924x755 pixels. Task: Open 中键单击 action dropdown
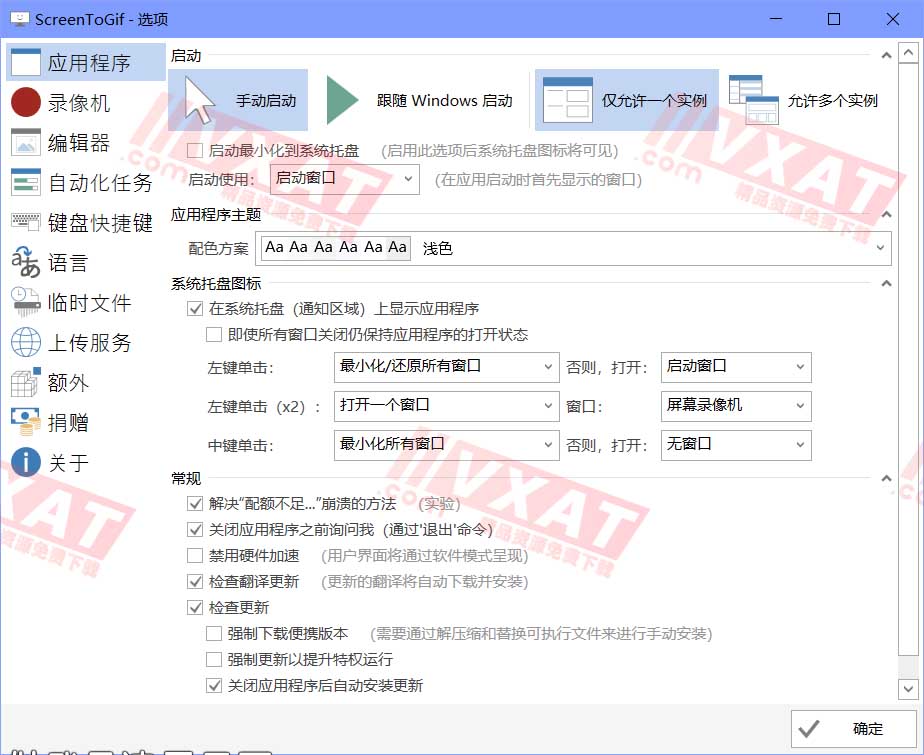(446, 445)
